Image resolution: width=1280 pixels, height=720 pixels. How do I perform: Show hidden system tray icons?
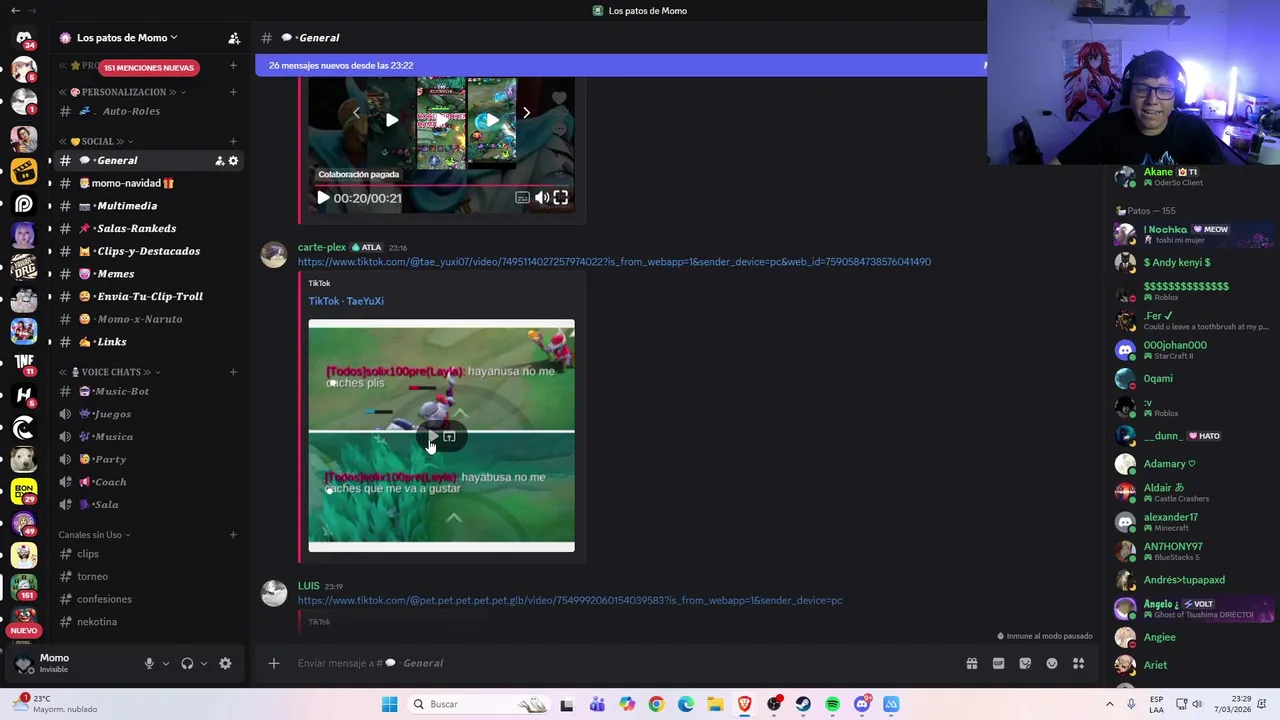coord(1109,704)
